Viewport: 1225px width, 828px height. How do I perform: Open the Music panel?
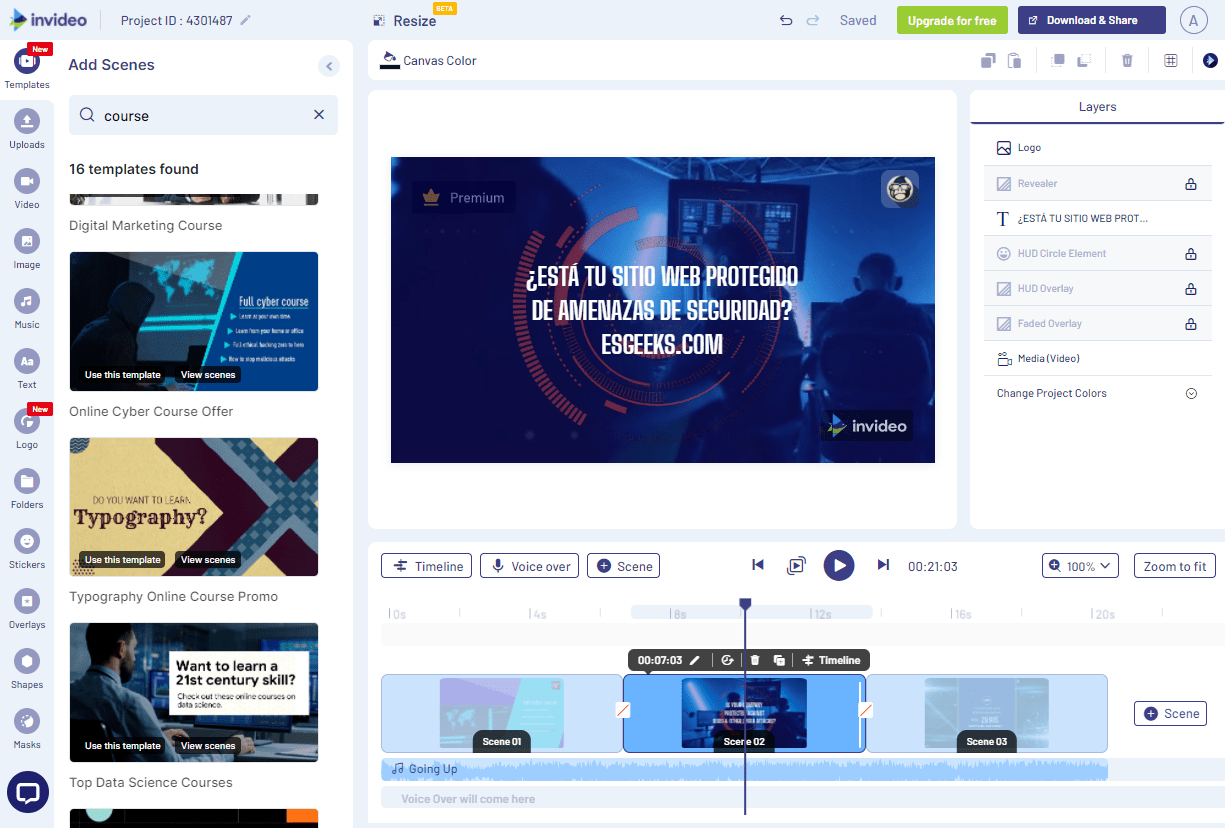(27, 307)
